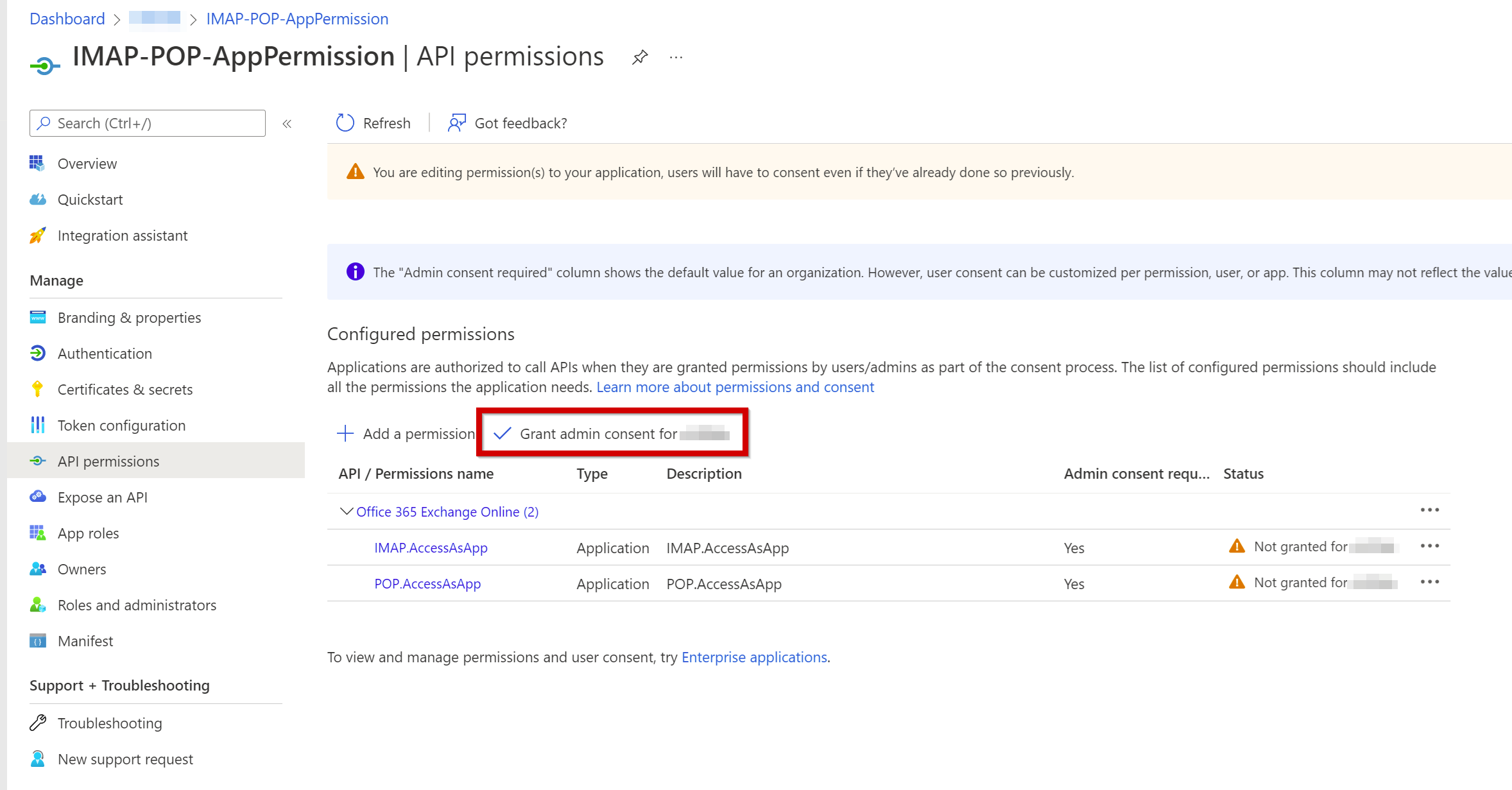Viewport: 1512px width, 790px height.
Task: Collapse the sidebar with double chevron
Action: coord(287,124)
